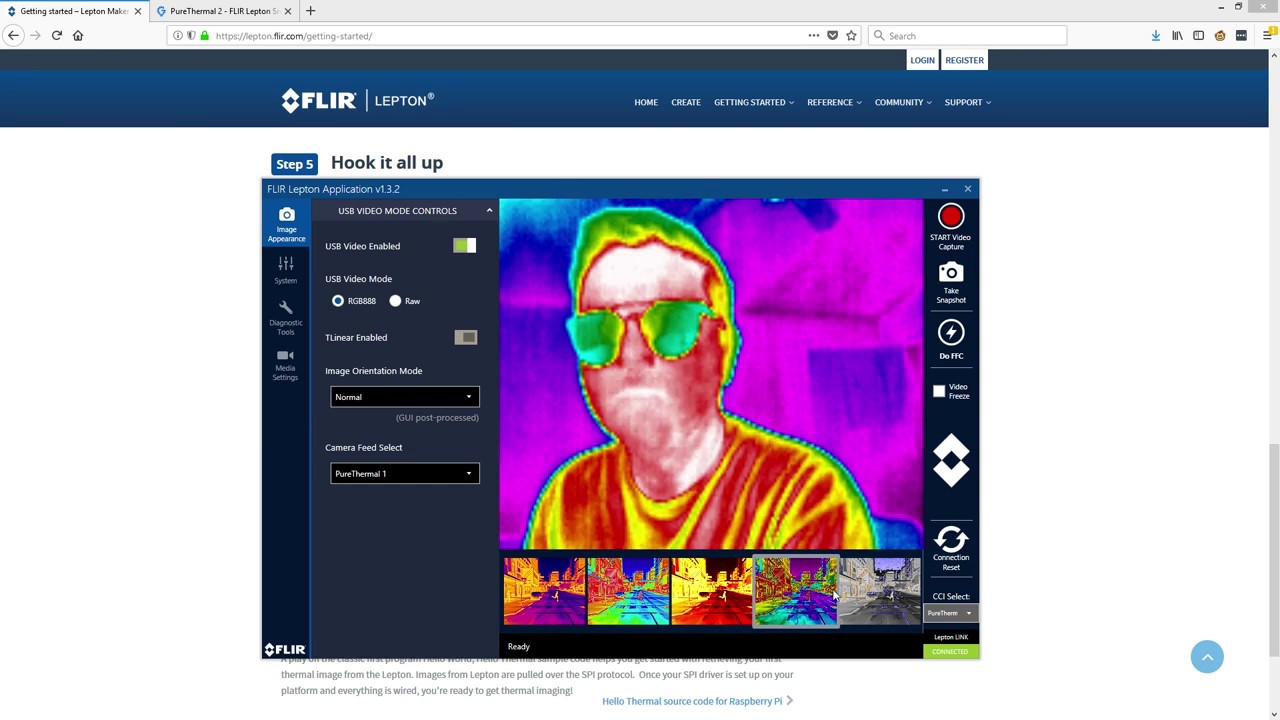This screenshot has height=720, width=1280.
Task: Close the Getting started tab
Action: coord(138,11)
